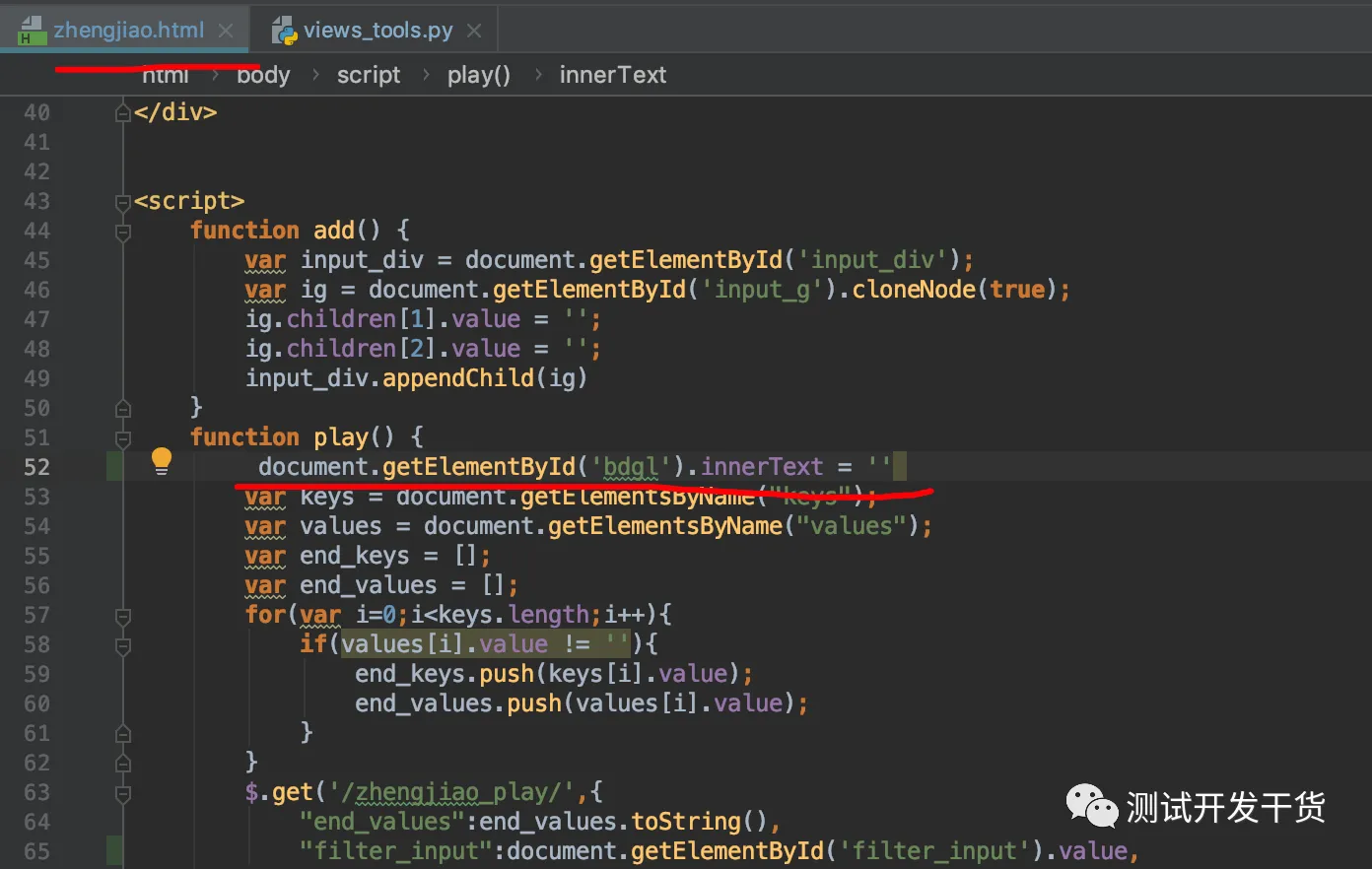1372x869 pixels.
Task: Collapse the $.get fold at line 63
Action: (123, 793)
